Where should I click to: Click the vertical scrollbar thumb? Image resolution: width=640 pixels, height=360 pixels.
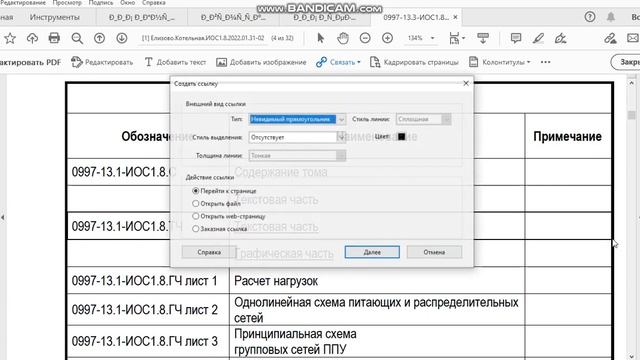[x=631, y=114]
